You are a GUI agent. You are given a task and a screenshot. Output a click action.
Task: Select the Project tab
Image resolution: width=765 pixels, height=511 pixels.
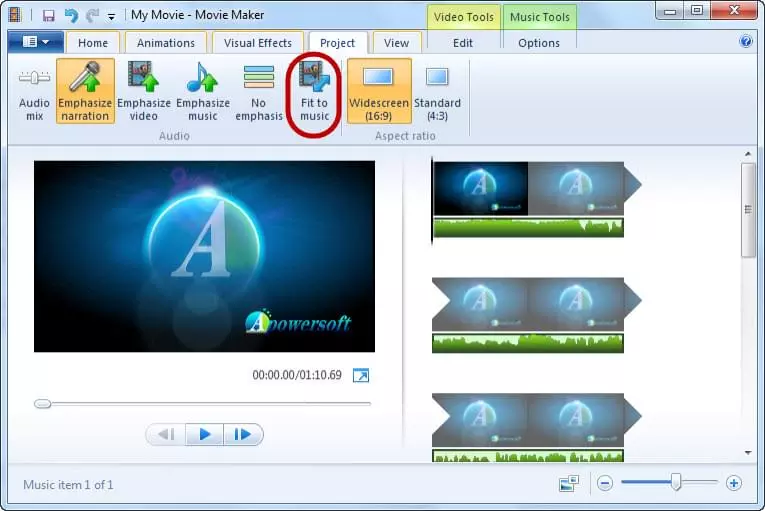point(337,43)
